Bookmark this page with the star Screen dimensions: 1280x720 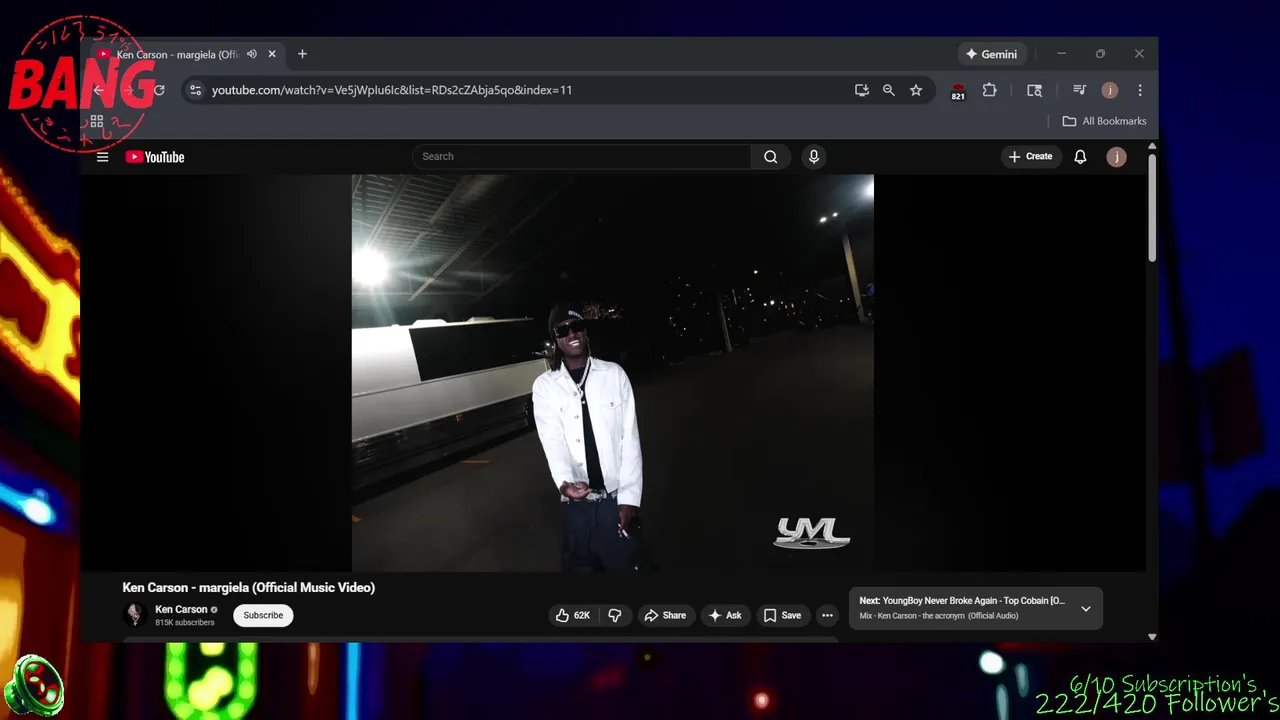tap(916, 90)
